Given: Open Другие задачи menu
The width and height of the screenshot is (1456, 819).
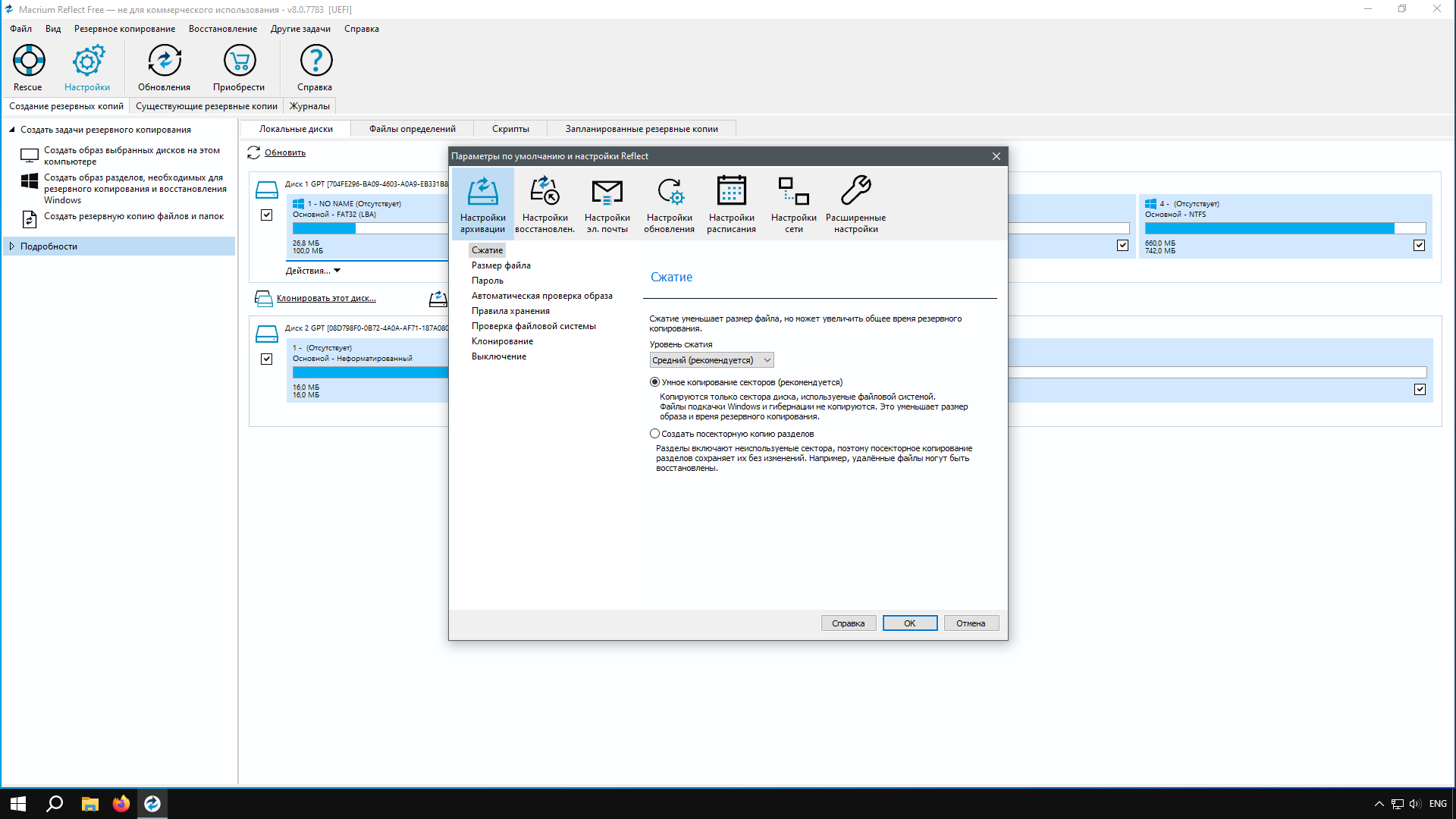Looking at the screenshot, I should [x=300, y=29].
